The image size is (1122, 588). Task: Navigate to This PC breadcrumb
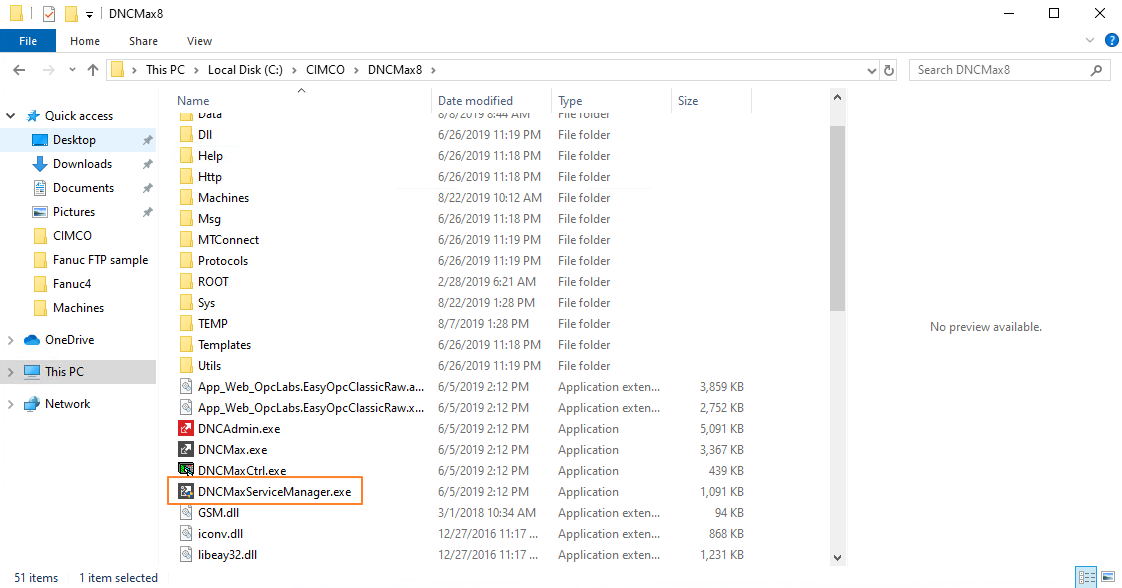[165, 70]
